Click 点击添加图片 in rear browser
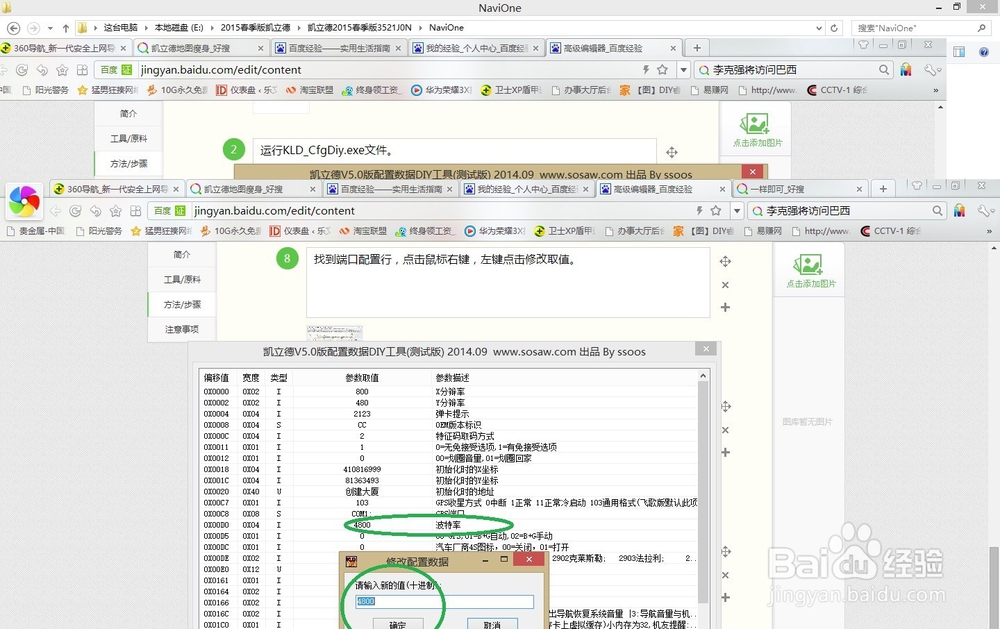The image size is (1000, 629). [x=757, y=131]
